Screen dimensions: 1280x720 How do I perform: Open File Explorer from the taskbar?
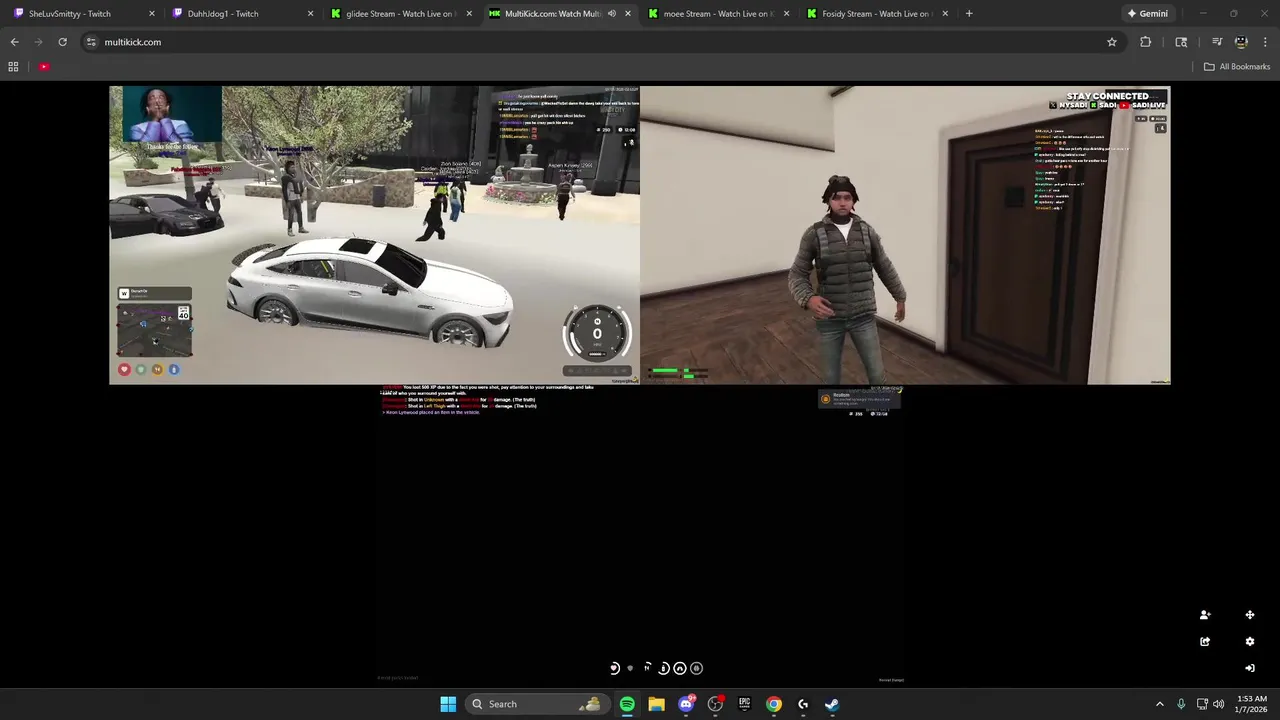click(x=656, y=704)
